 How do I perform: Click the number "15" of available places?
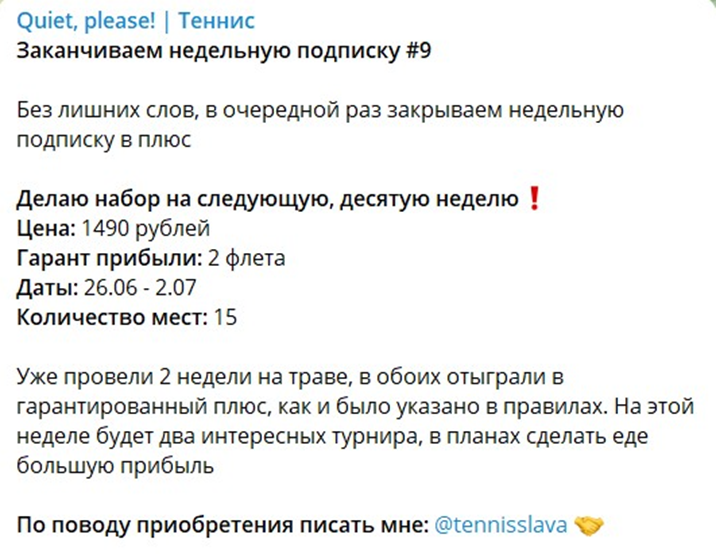(227, 318)
